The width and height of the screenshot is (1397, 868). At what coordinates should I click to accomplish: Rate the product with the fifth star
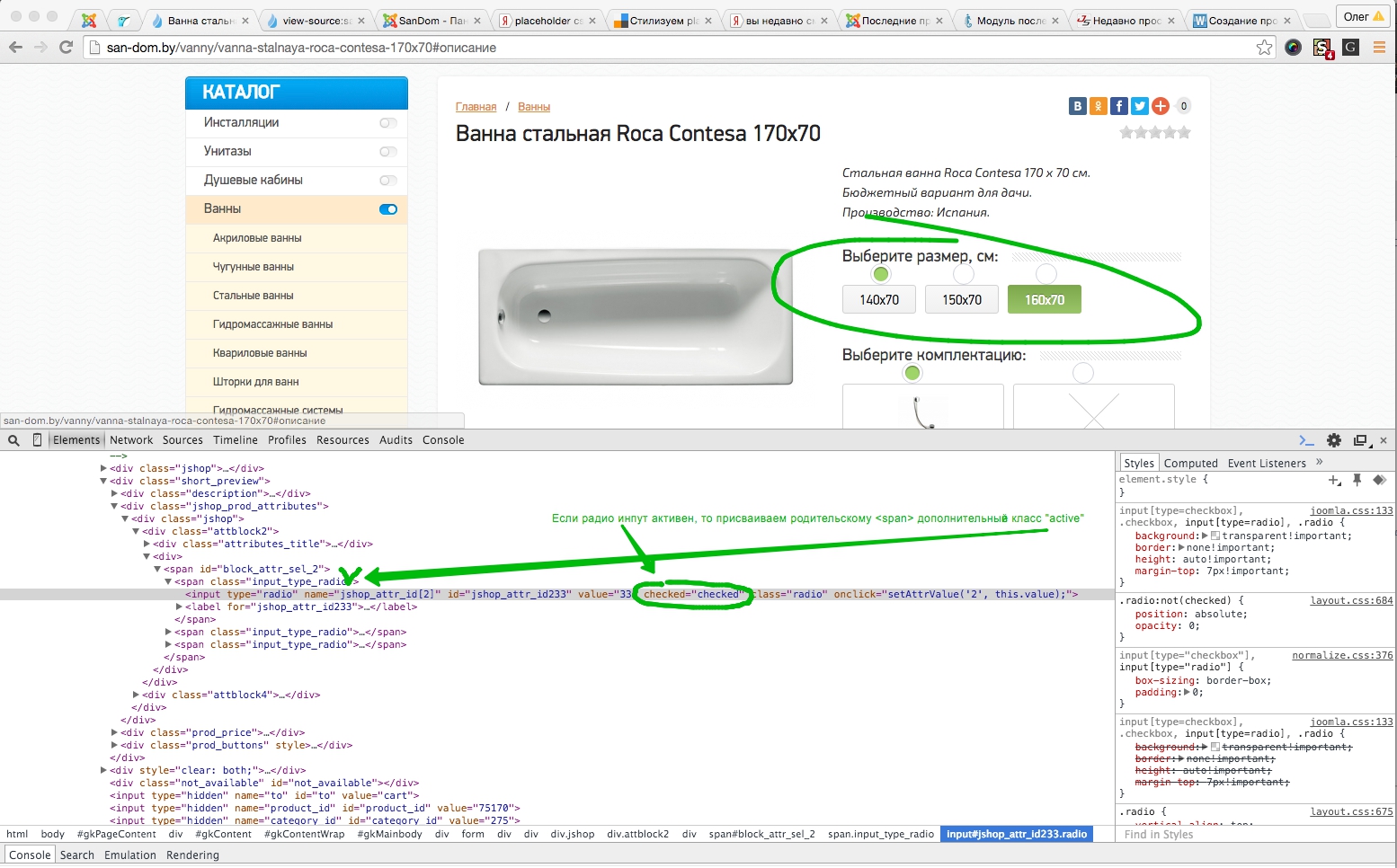pos(1184,132)
